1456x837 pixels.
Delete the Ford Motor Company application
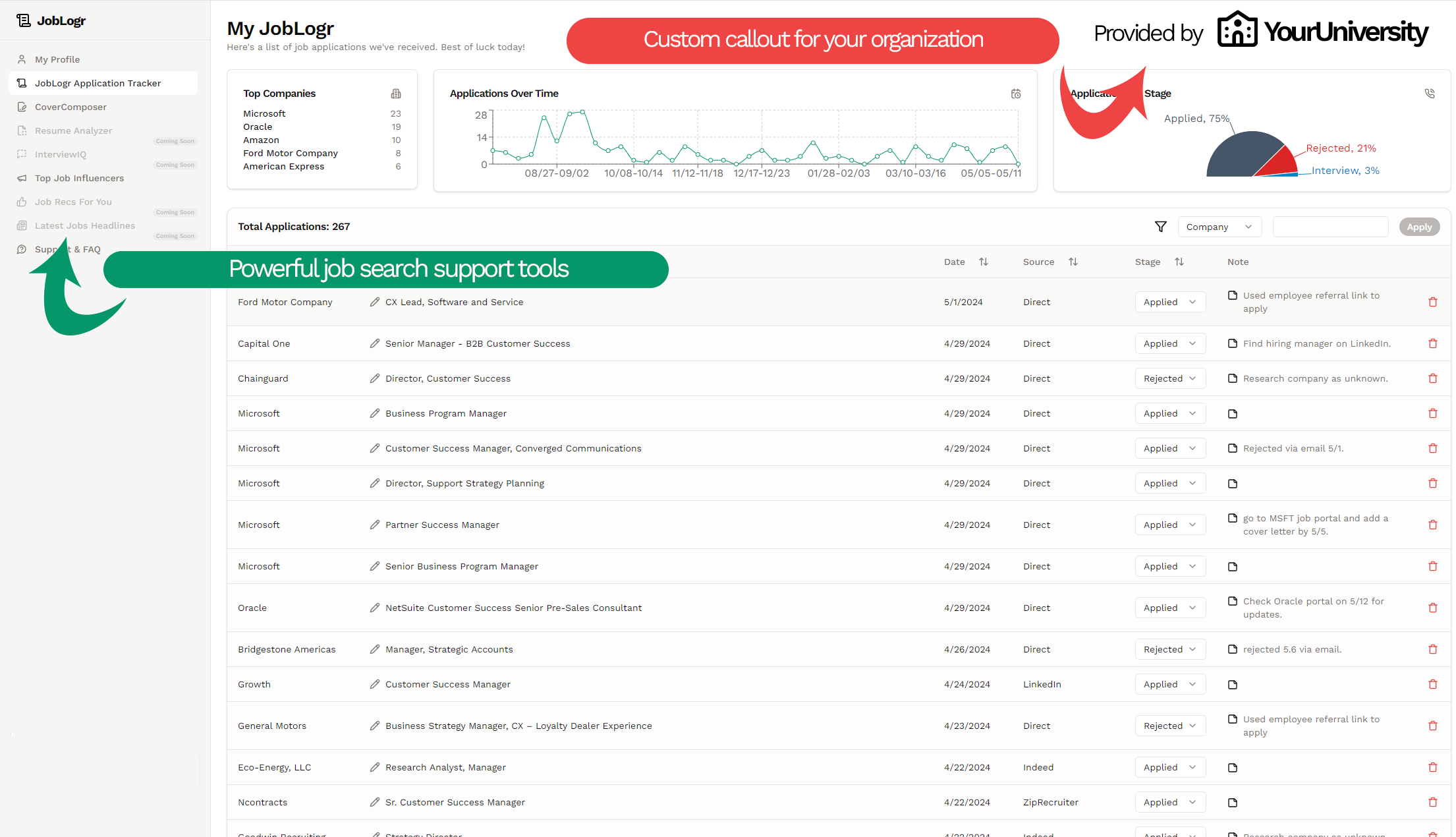coord(1432,302)
